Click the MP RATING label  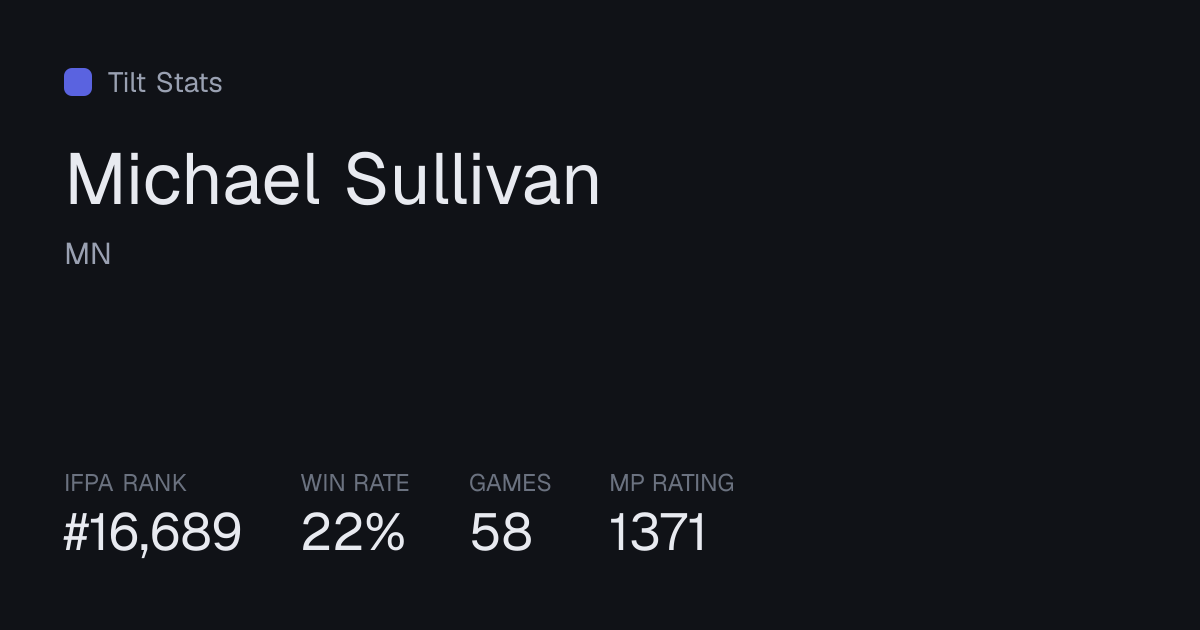672,483
